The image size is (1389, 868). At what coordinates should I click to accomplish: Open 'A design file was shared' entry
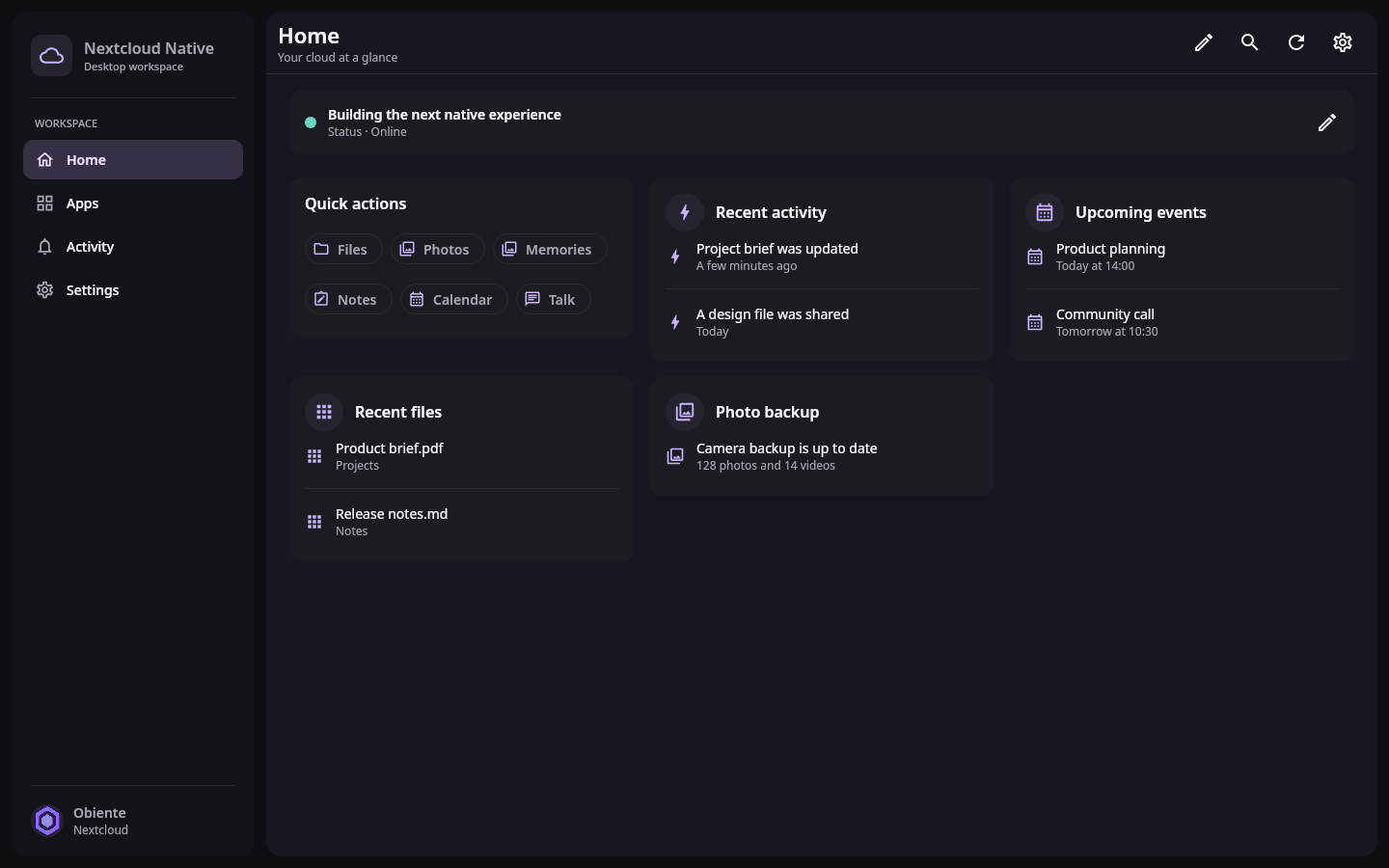(x=822, y=322)
